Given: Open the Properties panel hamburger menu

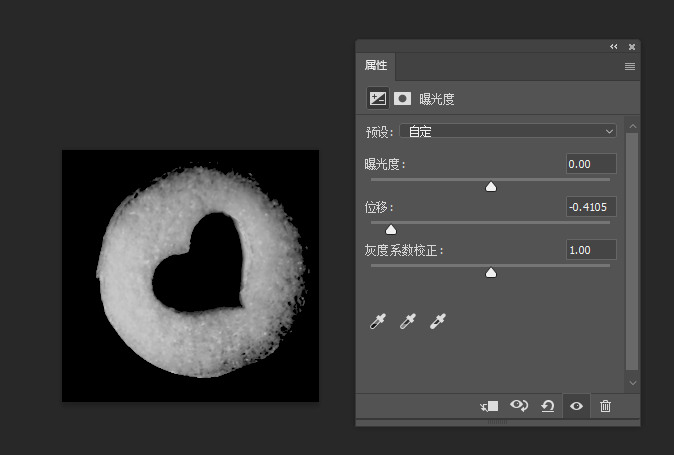Looking at the screenshot, I should pyautogui.click(x=630, y=66).
